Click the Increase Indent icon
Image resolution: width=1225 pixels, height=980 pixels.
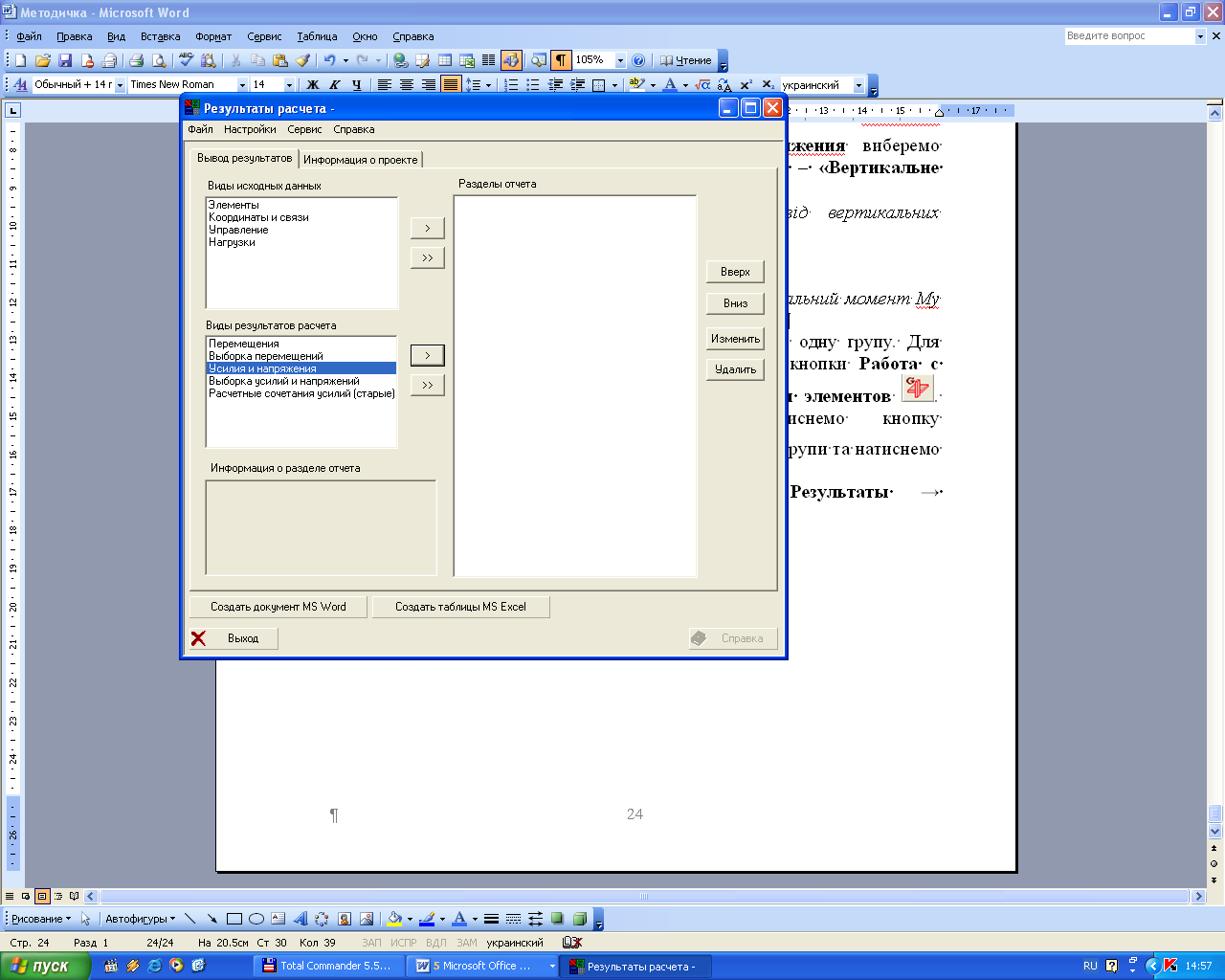click(x=577, y=85)
